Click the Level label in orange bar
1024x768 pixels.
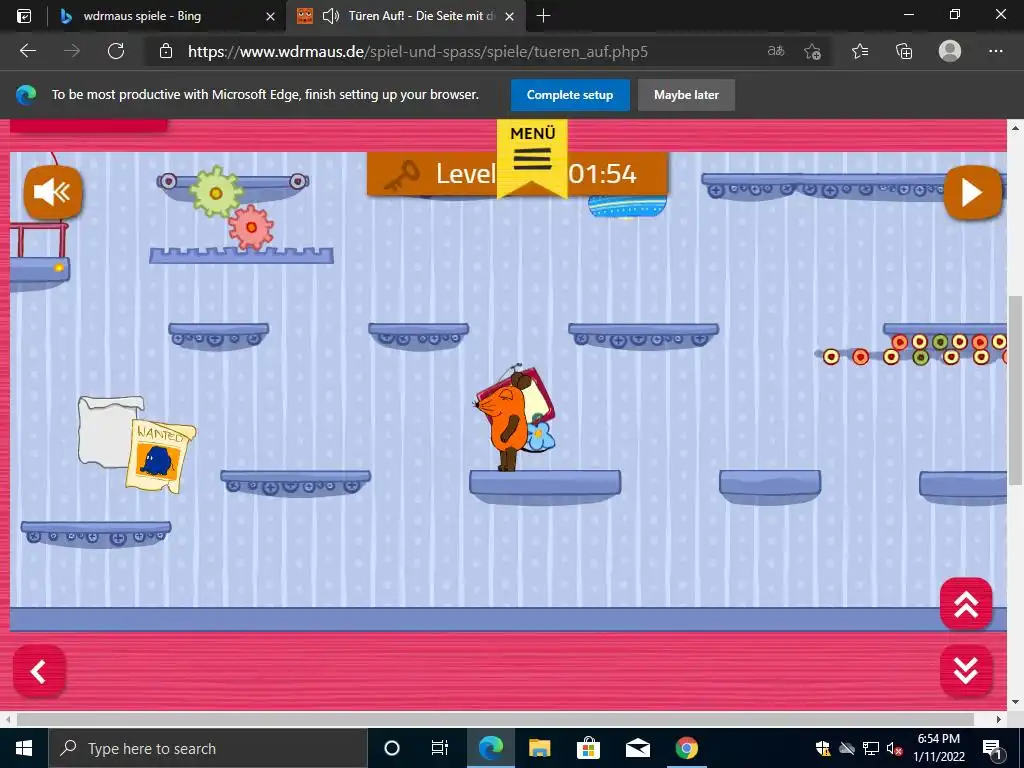466,174
